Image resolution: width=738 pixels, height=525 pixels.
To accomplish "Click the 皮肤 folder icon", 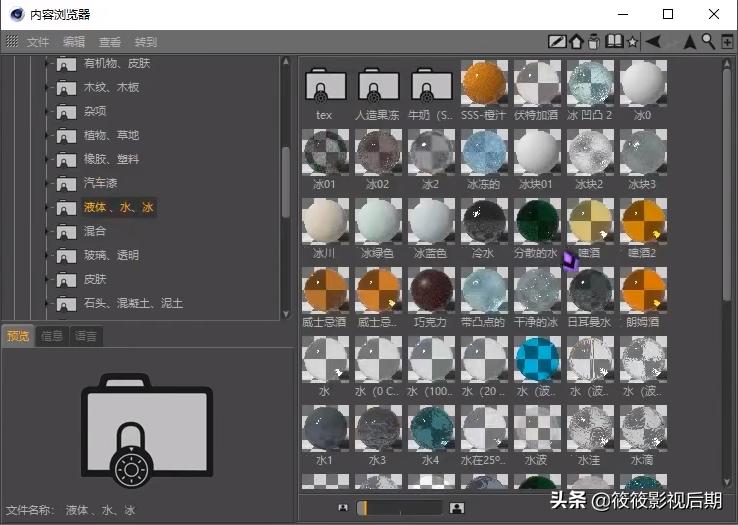I will click(x=66, y=280).
